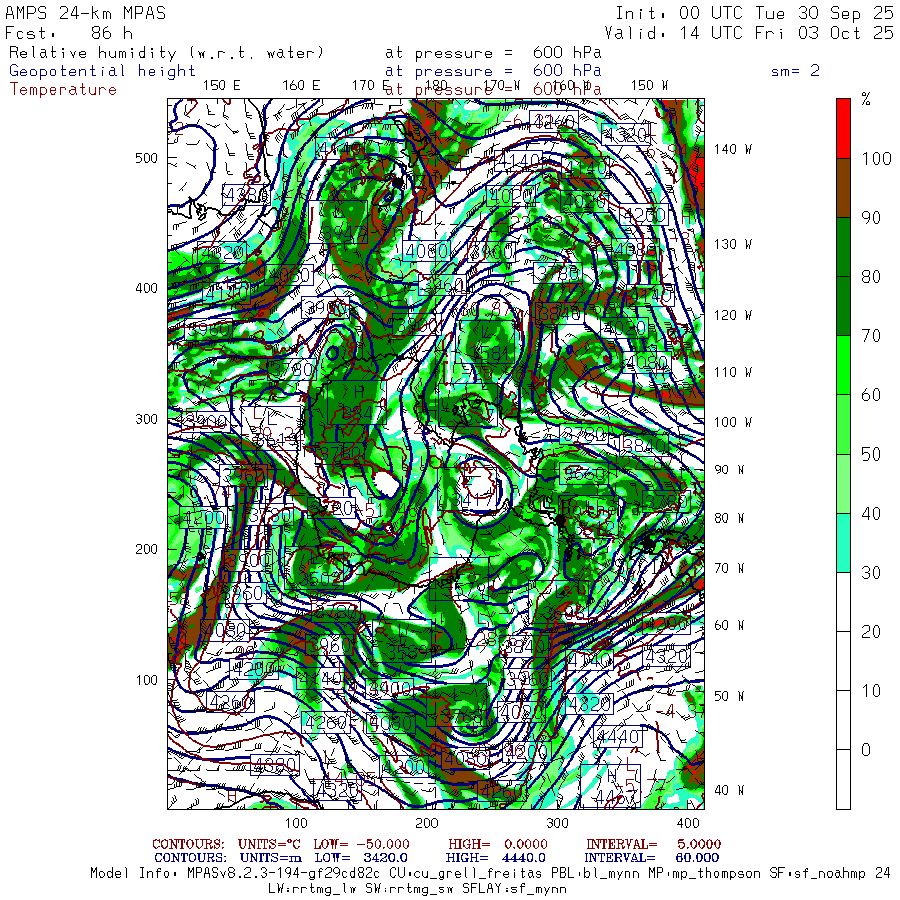
Task: Click the cyan 30–40% colorbar segment
Action: (843, 542)
